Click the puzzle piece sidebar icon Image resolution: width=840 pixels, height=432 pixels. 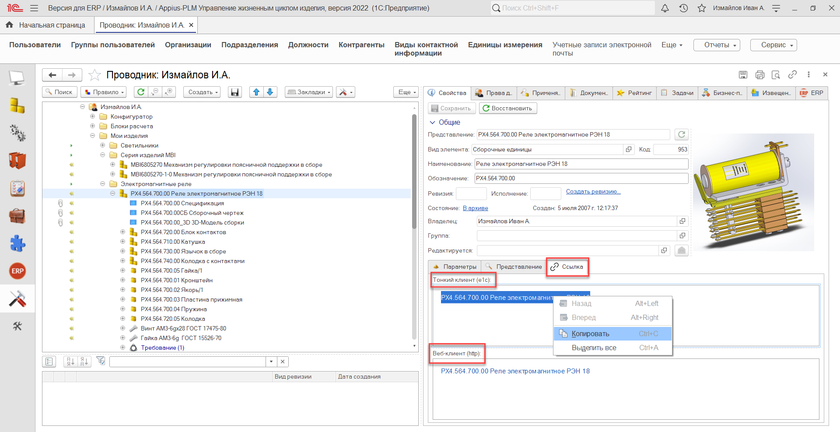pos(17,243)
